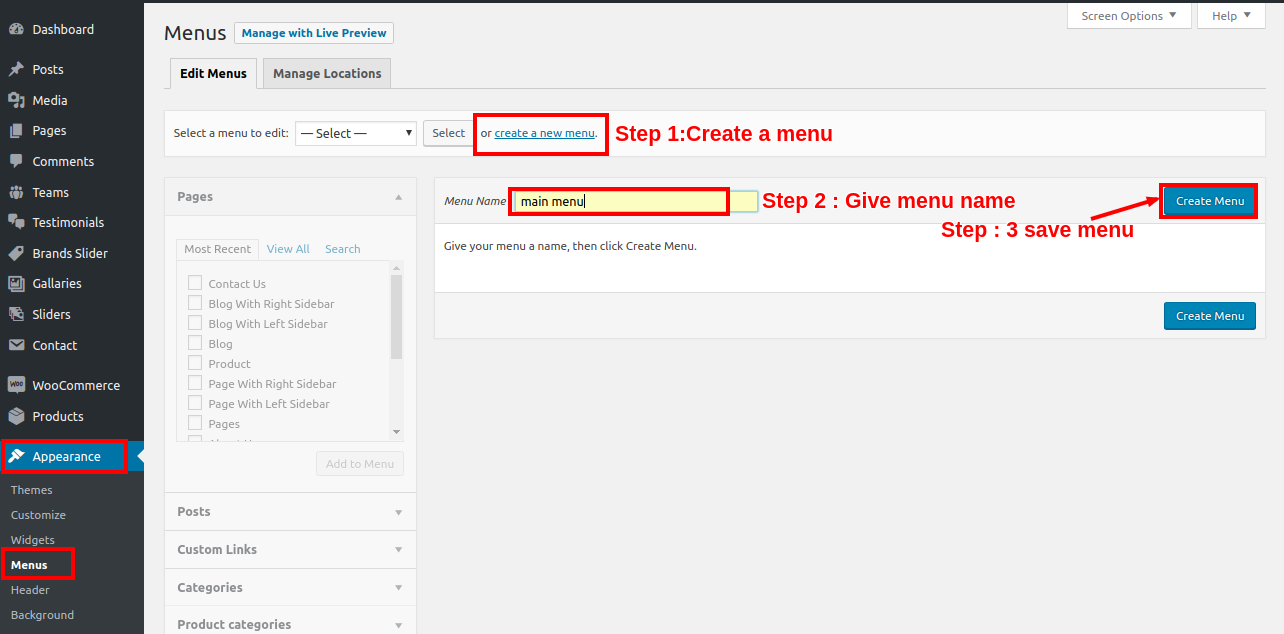Click the Comments bubble icon
Image resolution: width=1284 pixels, height=634 pixels.
pyautogui.click(x=16, y=161)
